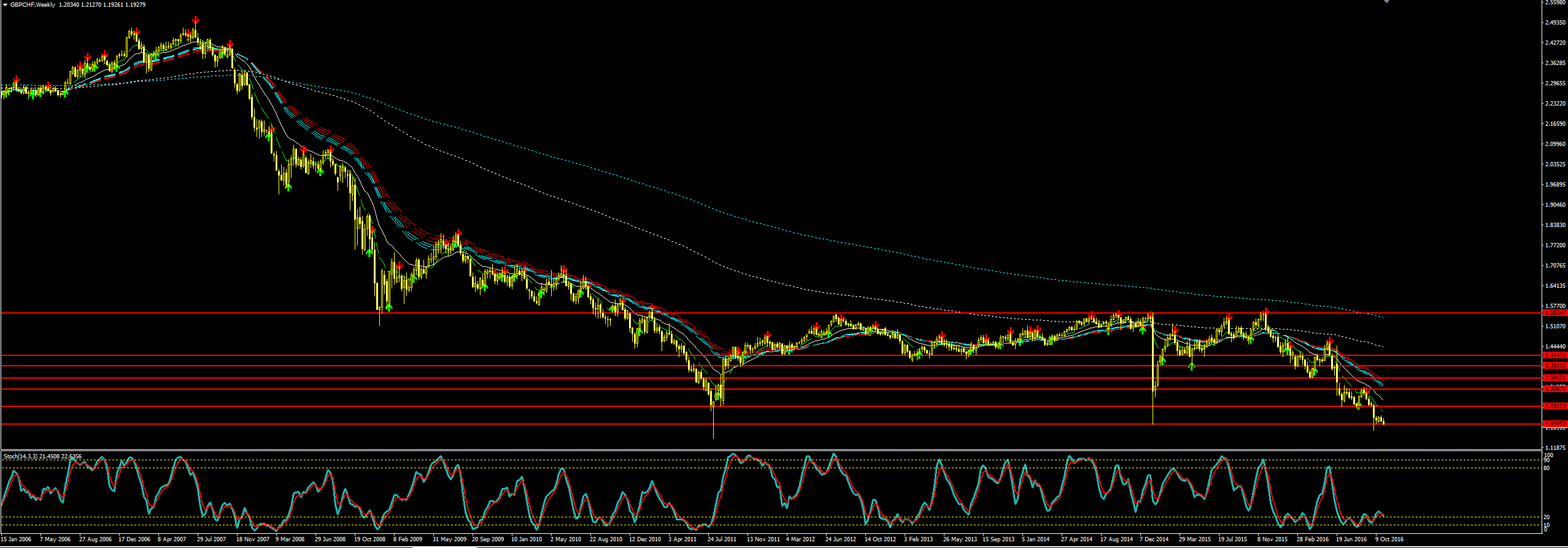The image size is (1568, 548).
Task: Click the 7 May 2006 date label
Action: pyautogui.click(x=55, y=539)
